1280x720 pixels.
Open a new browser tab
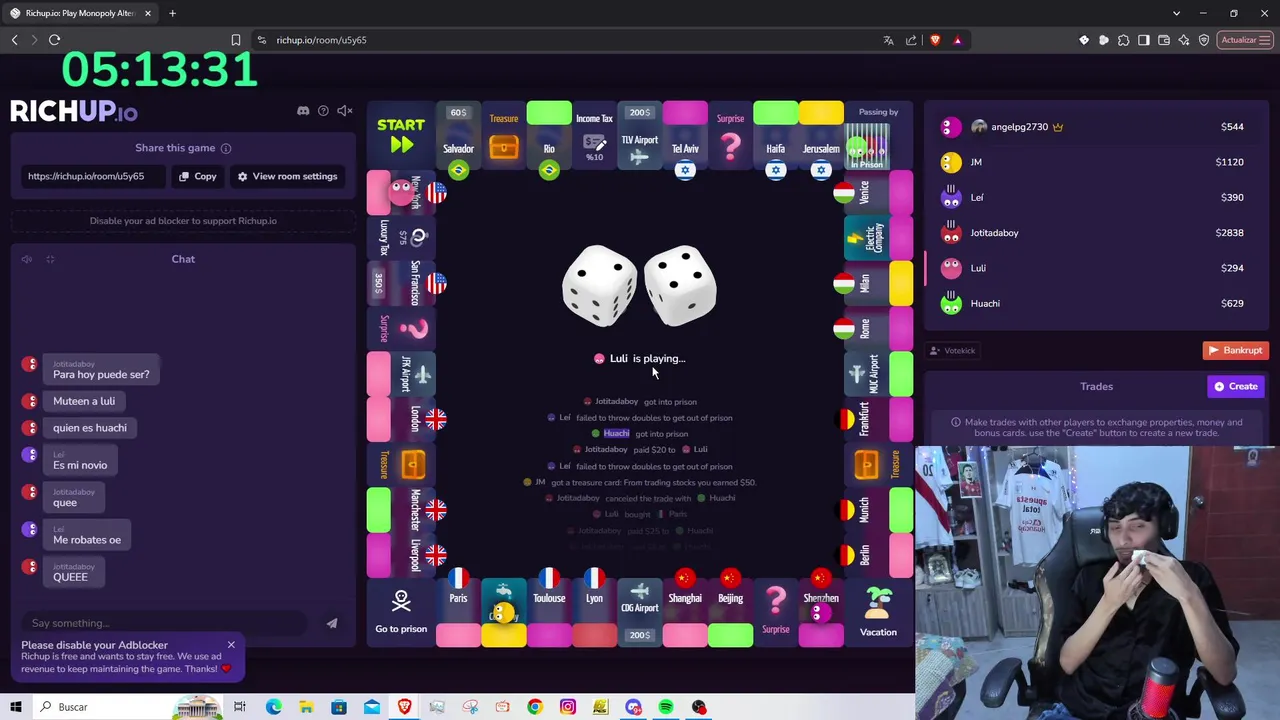[172, 13]
